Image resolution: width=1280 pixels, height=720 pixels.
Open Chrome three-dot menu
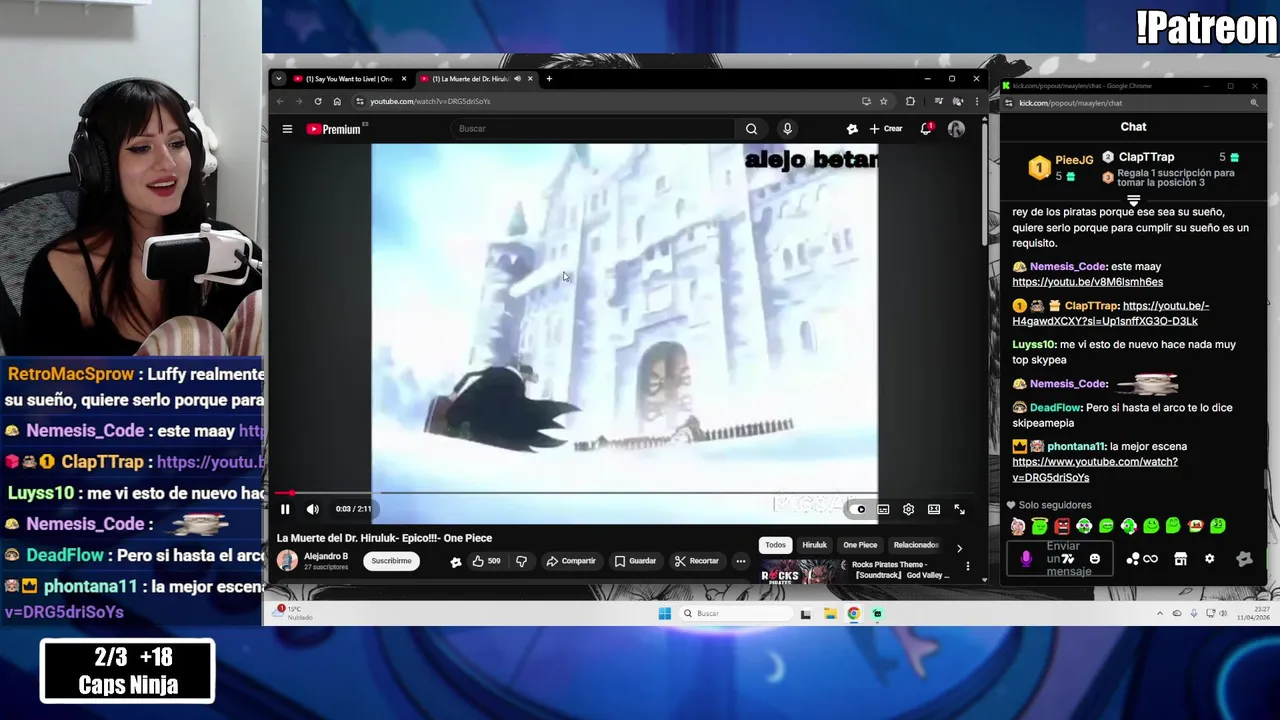[x=976, y=101]
